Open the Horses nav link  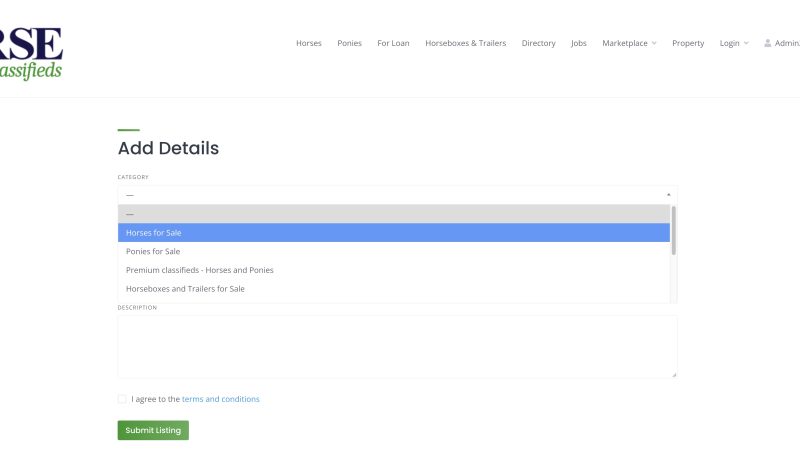tap(309, 43)
